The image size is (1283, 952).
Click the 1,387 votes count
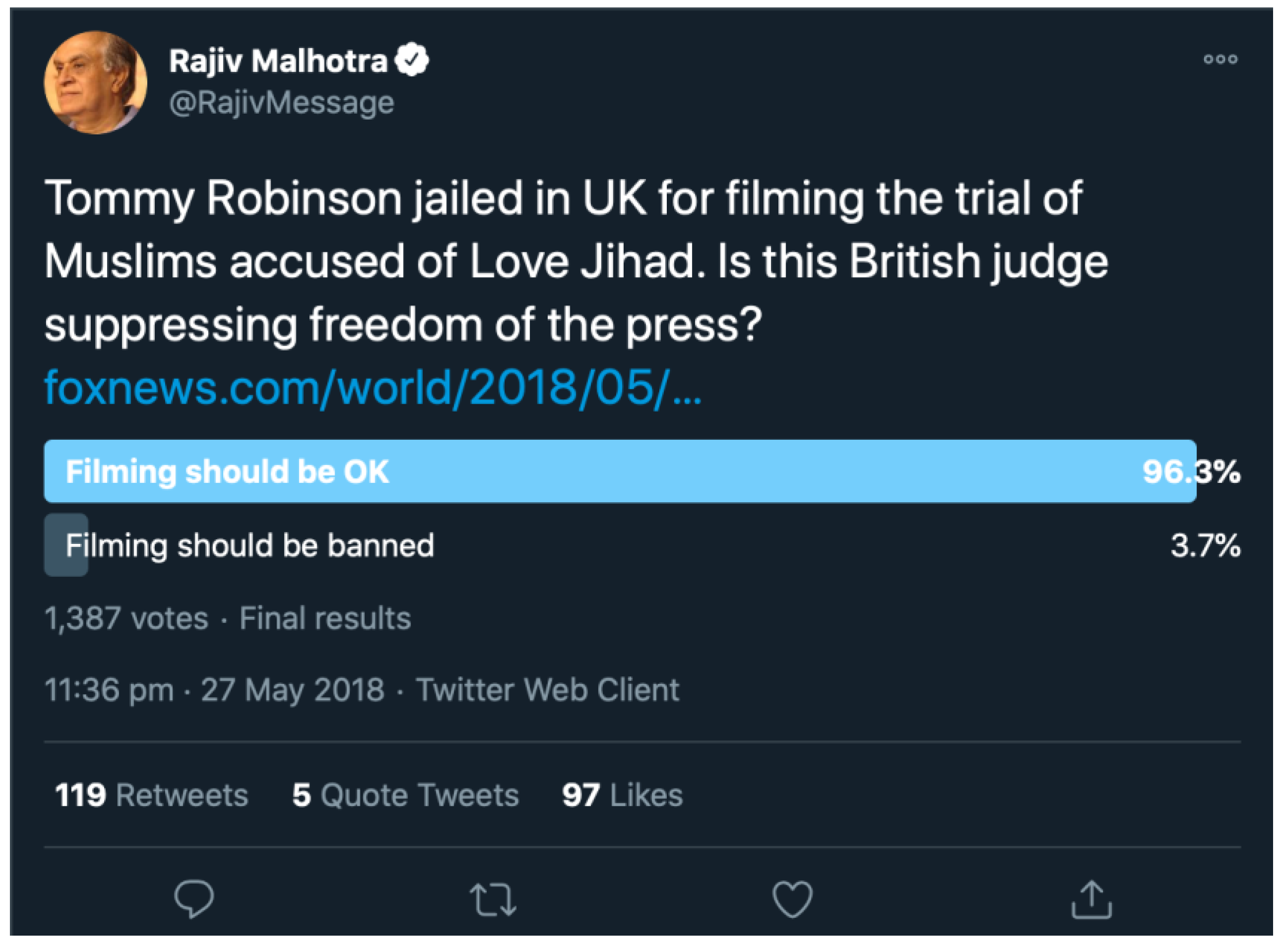[x=126, y=618]
